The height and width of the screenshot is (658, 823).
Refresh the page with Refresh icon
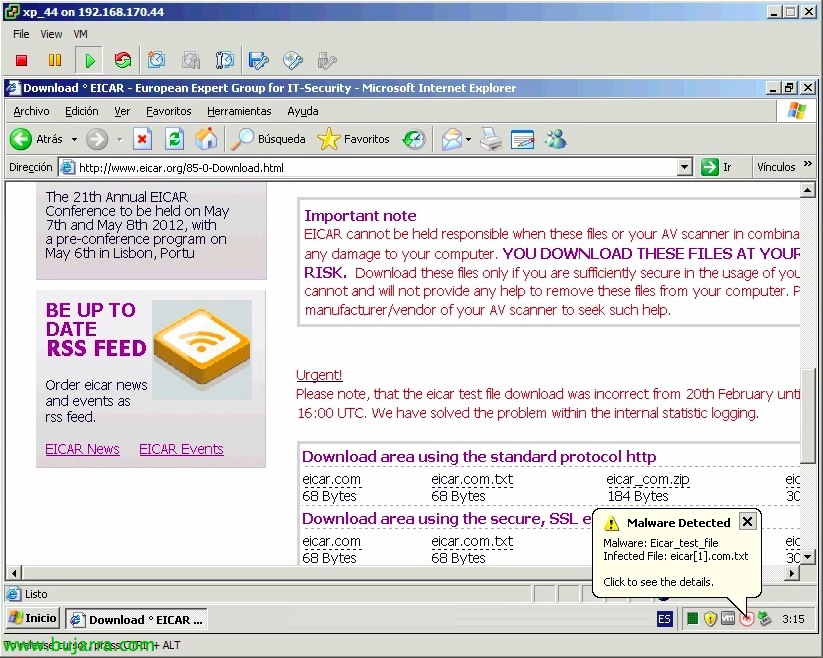[174, 139]
